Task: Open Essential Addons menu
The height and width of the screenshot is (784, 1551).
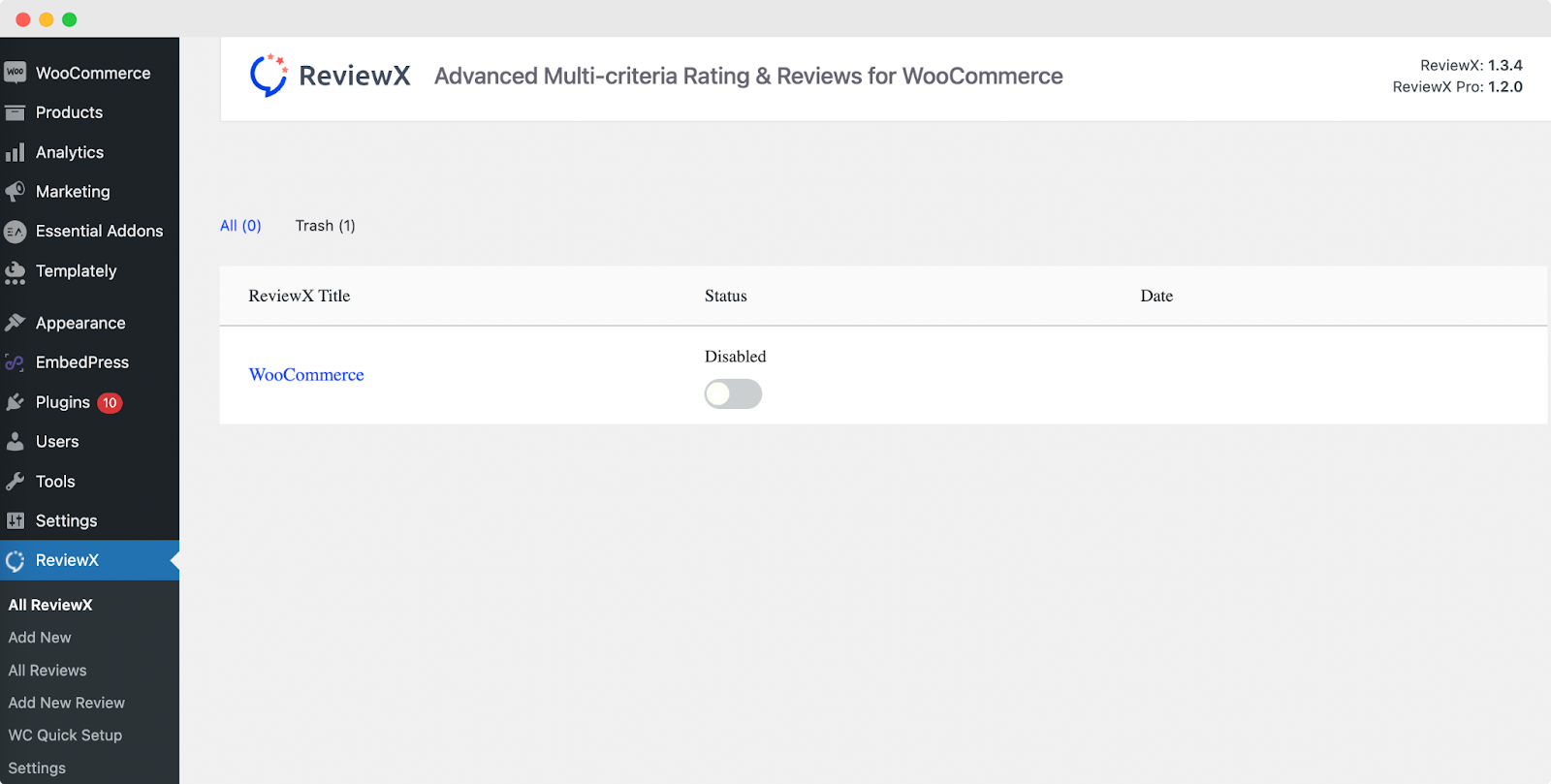Action: (99, 231)
